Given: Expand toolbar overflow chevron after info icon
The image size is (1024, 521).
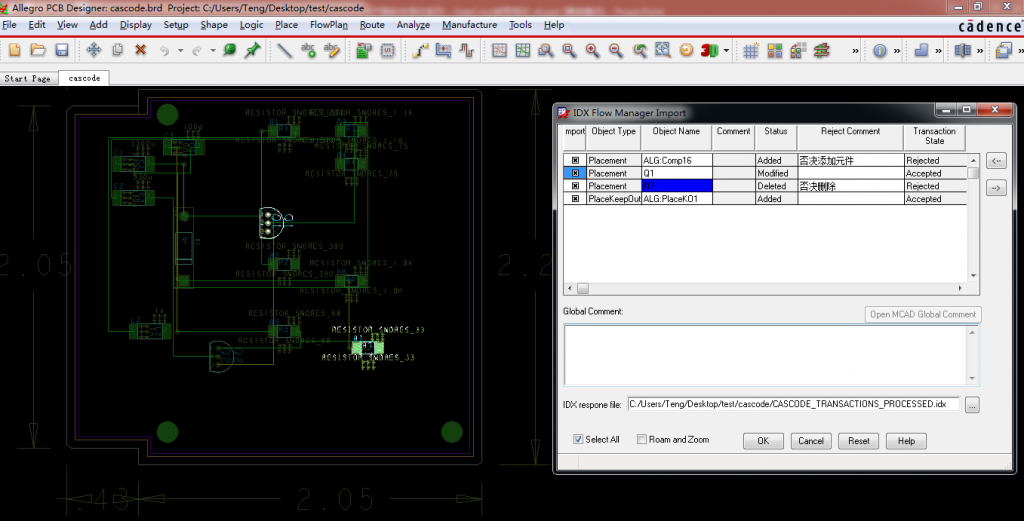Looking at the screenshot, I should [x=897, y=50].
